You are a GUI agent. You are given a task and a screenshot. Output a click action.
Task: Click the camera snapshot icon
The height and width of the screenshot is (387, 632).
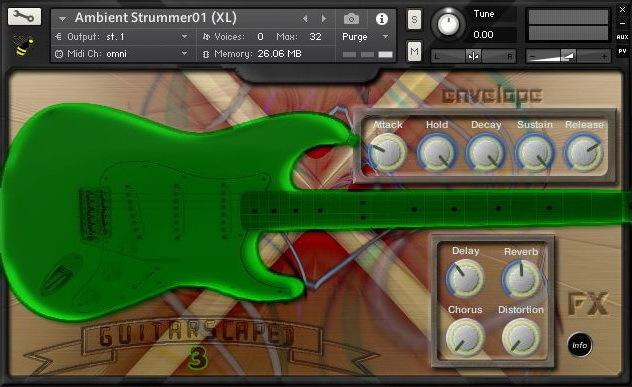[x=351, y=19]
